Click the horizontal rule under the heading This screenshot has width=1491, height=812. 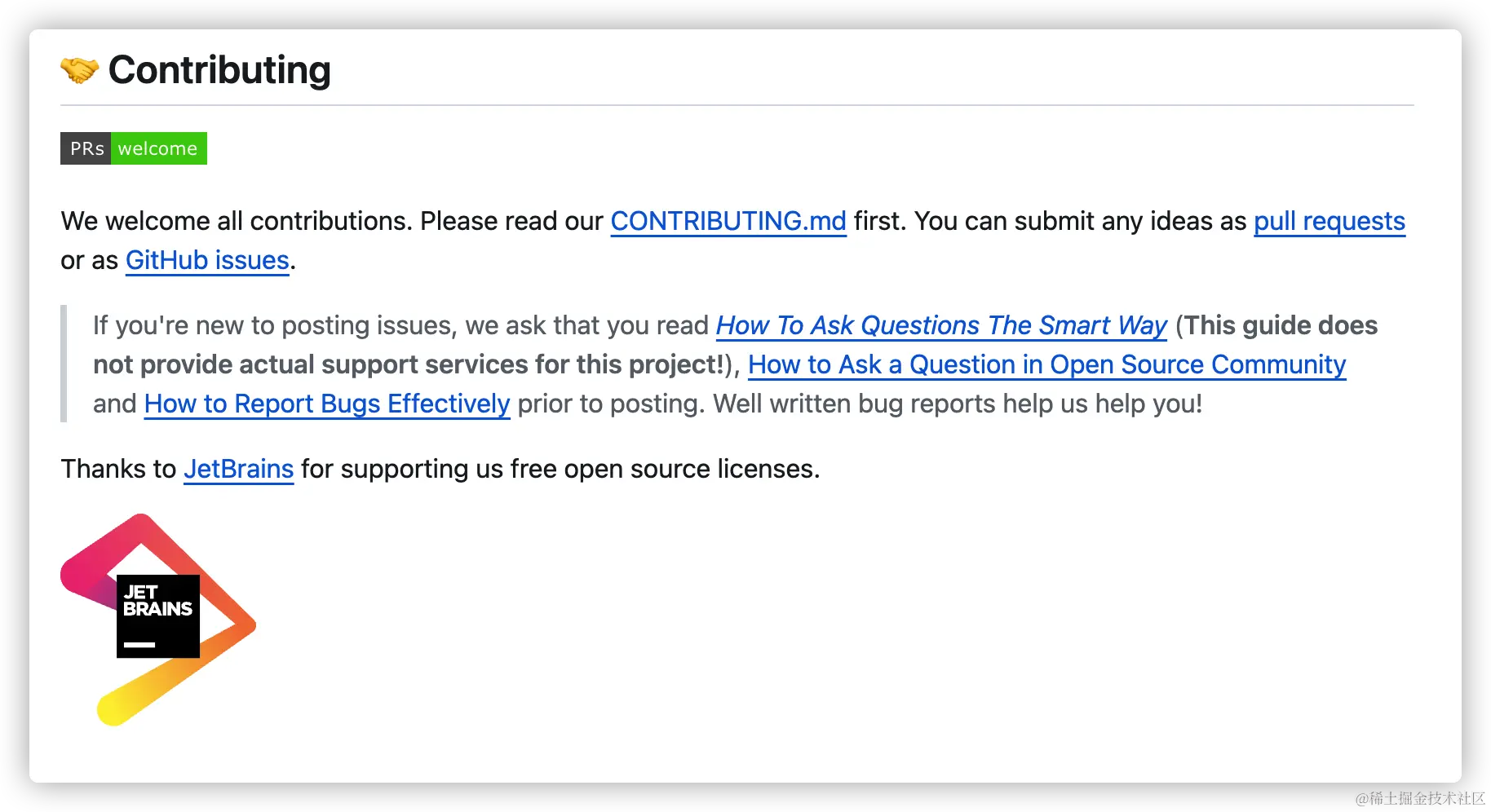[x=737, y=105]
